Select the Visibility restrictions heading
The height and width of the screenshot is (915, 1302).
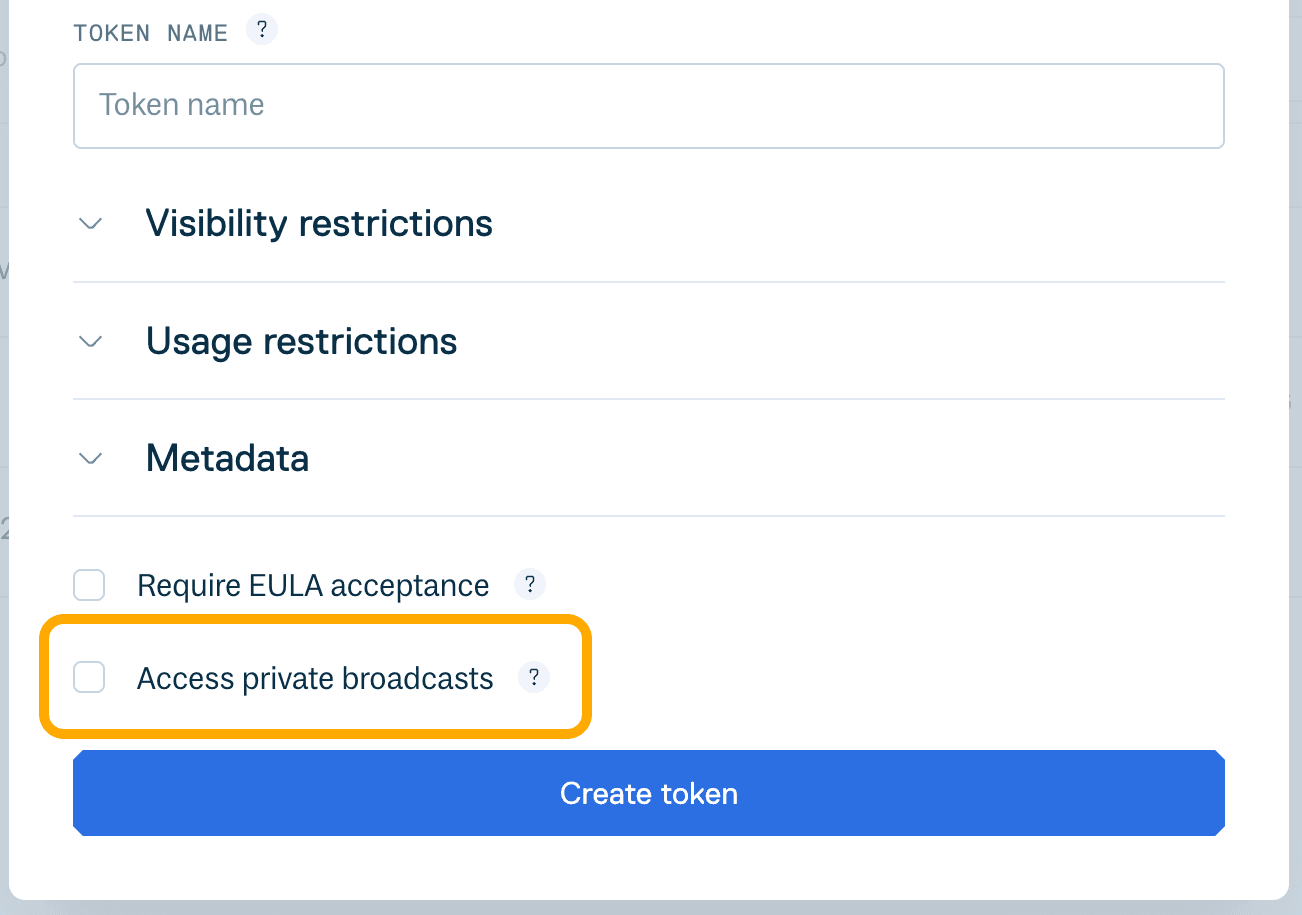click(x=319, y=223)
